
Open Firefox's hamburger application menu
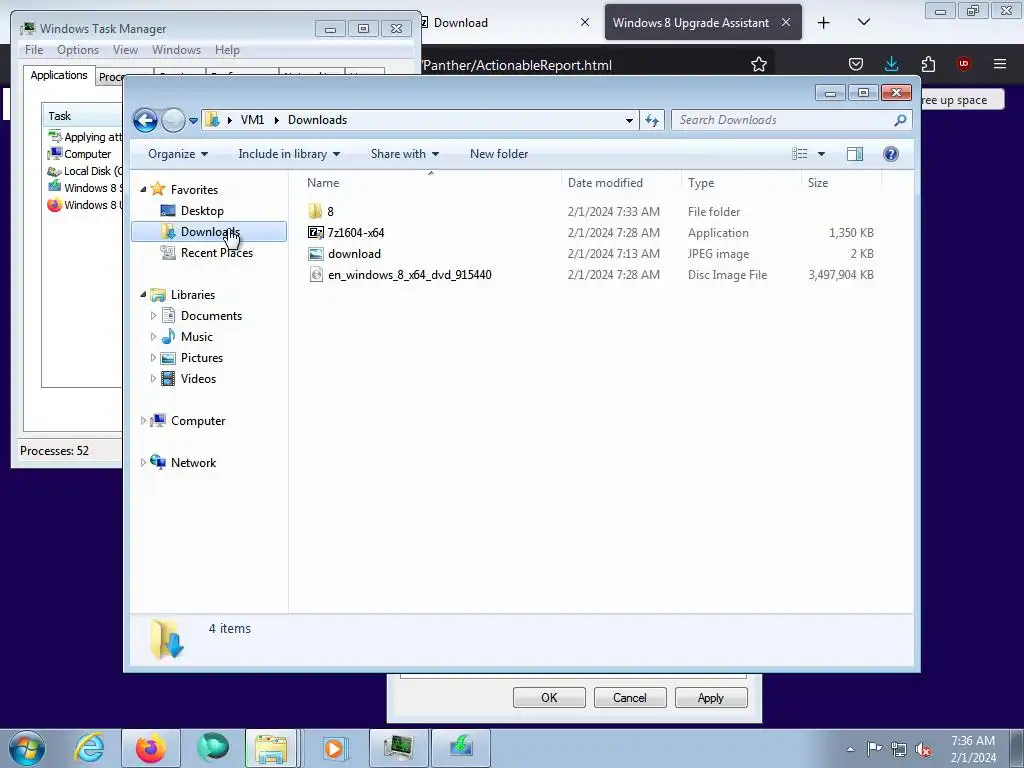click(1000, 64)
